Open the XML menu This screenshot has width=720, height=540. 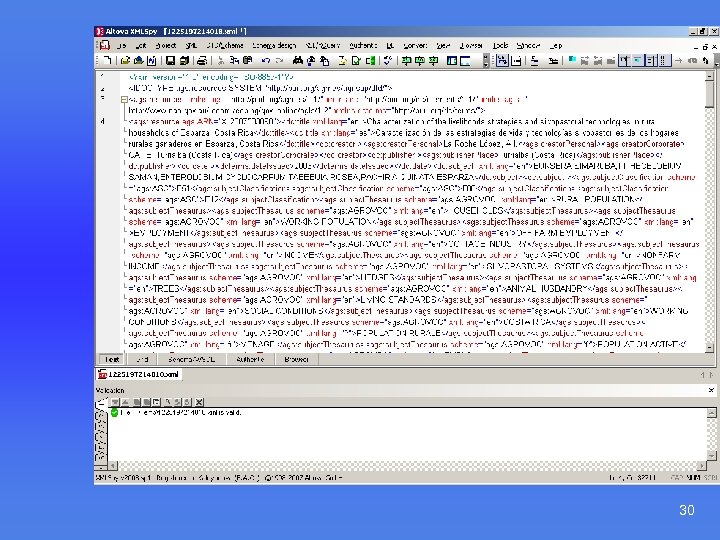[x=191, y=45]
